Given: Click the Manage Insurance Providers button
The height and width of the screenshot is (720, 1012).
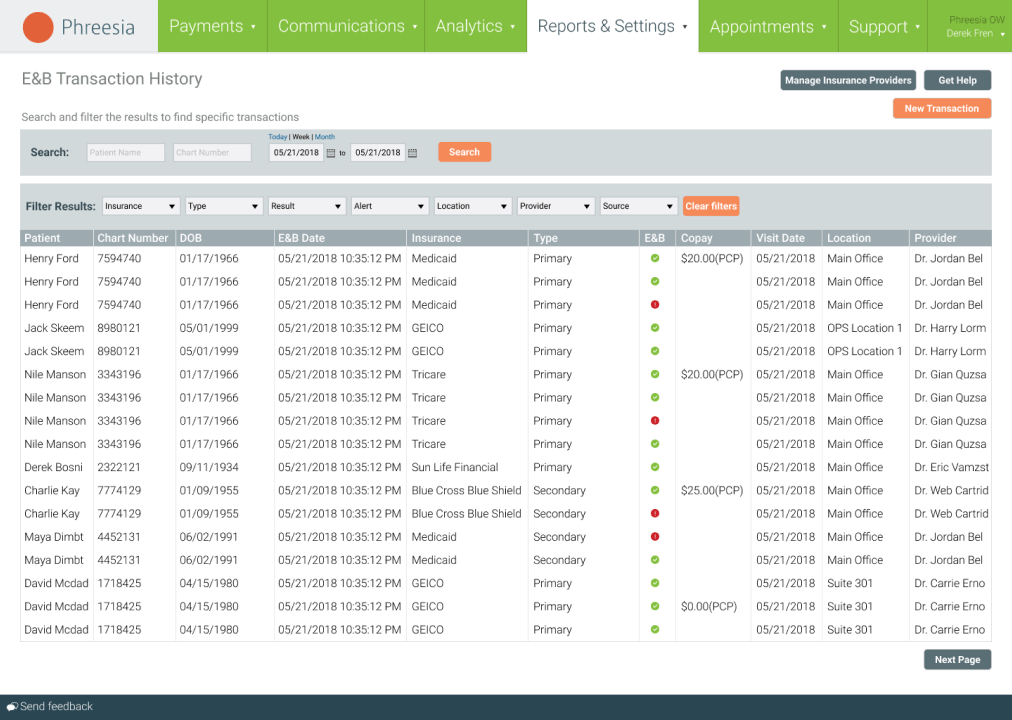Looking at the screenshot, I should tap(847, 80).
